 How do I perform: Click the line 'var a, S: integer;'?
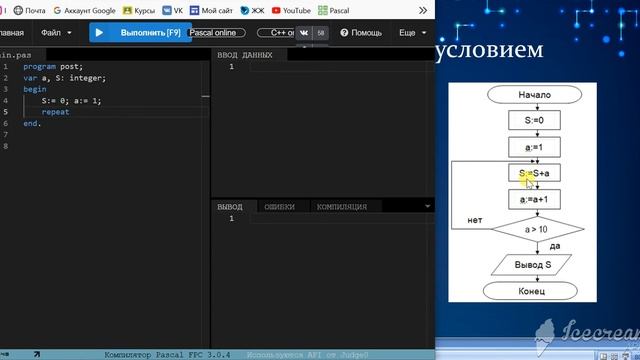click(x=64, y=78)
